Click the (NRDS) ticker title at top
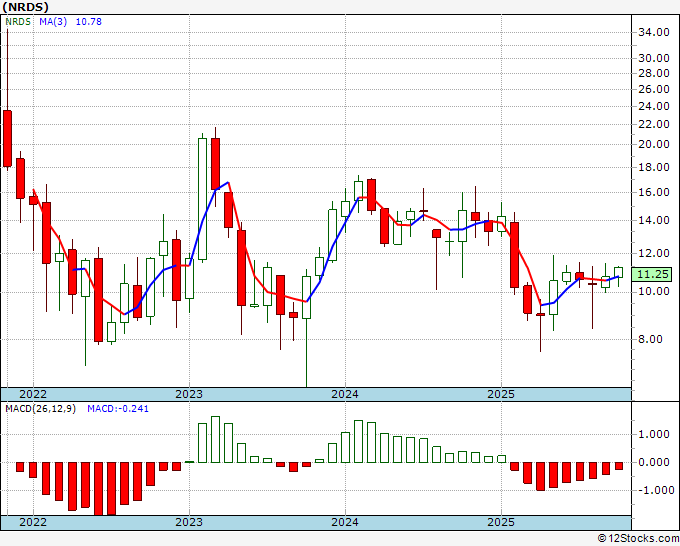This screenshot has width=680, height=546. (27, 7)
